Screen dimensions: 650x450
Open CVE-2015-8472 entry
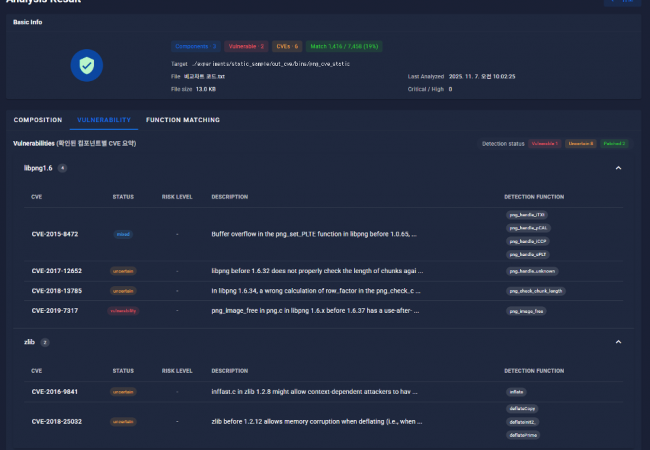pyautogui.click(x=55, y=234)
